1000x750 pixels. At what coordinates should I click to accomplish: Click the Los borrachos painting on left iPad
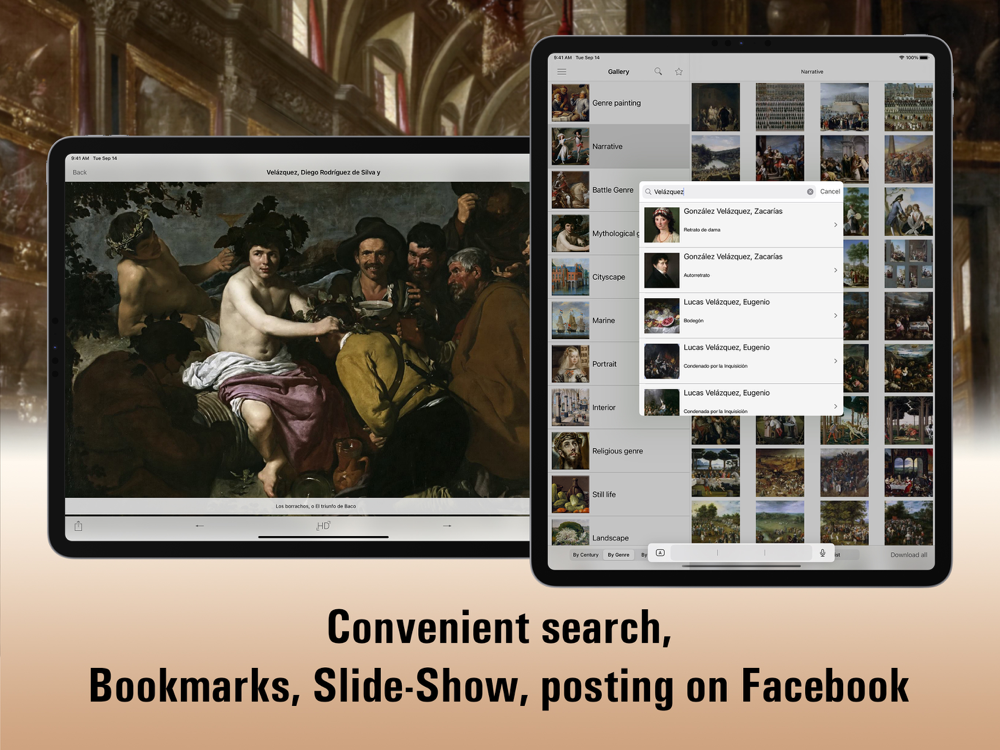297,340
